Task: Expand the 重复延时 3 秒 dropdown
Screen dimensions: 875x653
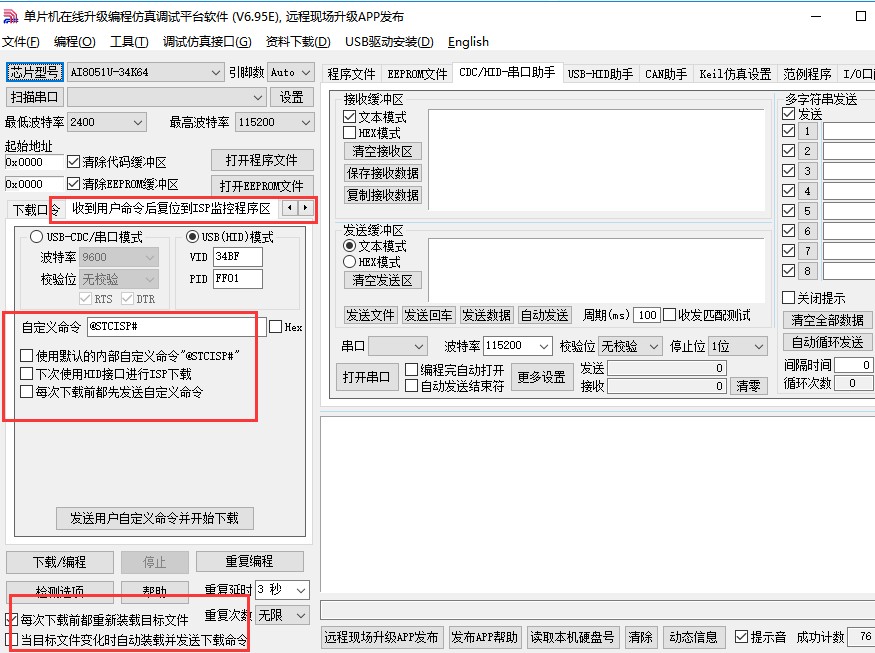Action: 301,589
